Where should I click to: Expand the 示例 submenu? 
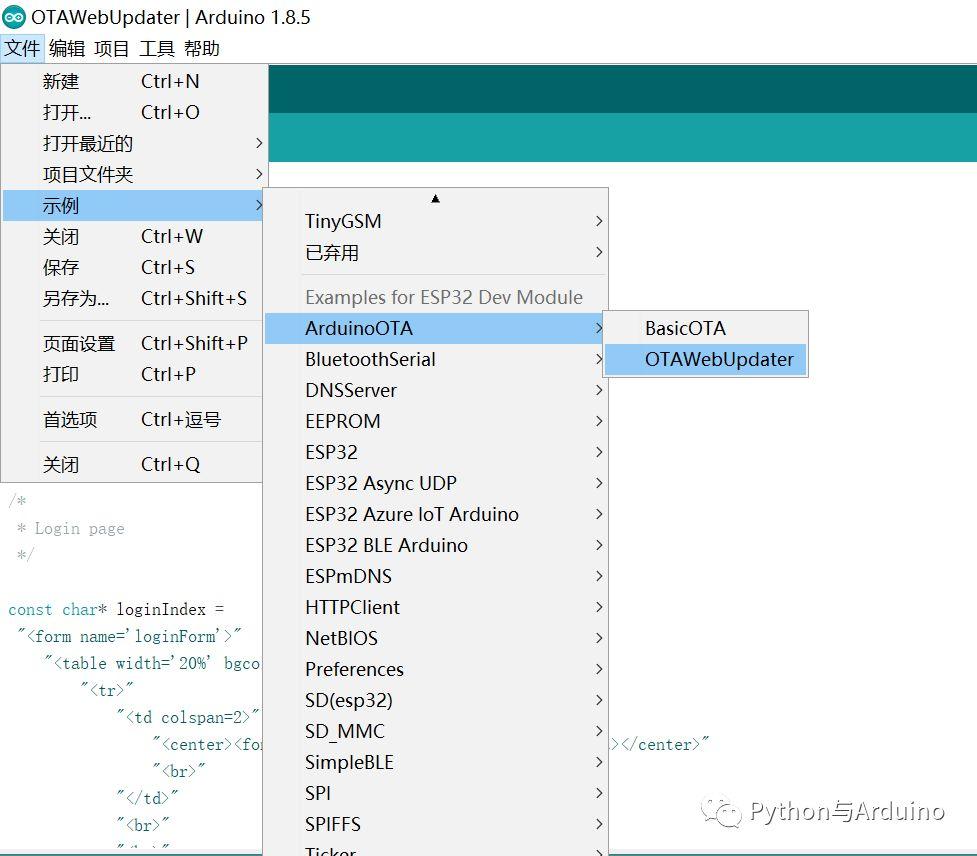pyautogui.click(x=133, y=206)
